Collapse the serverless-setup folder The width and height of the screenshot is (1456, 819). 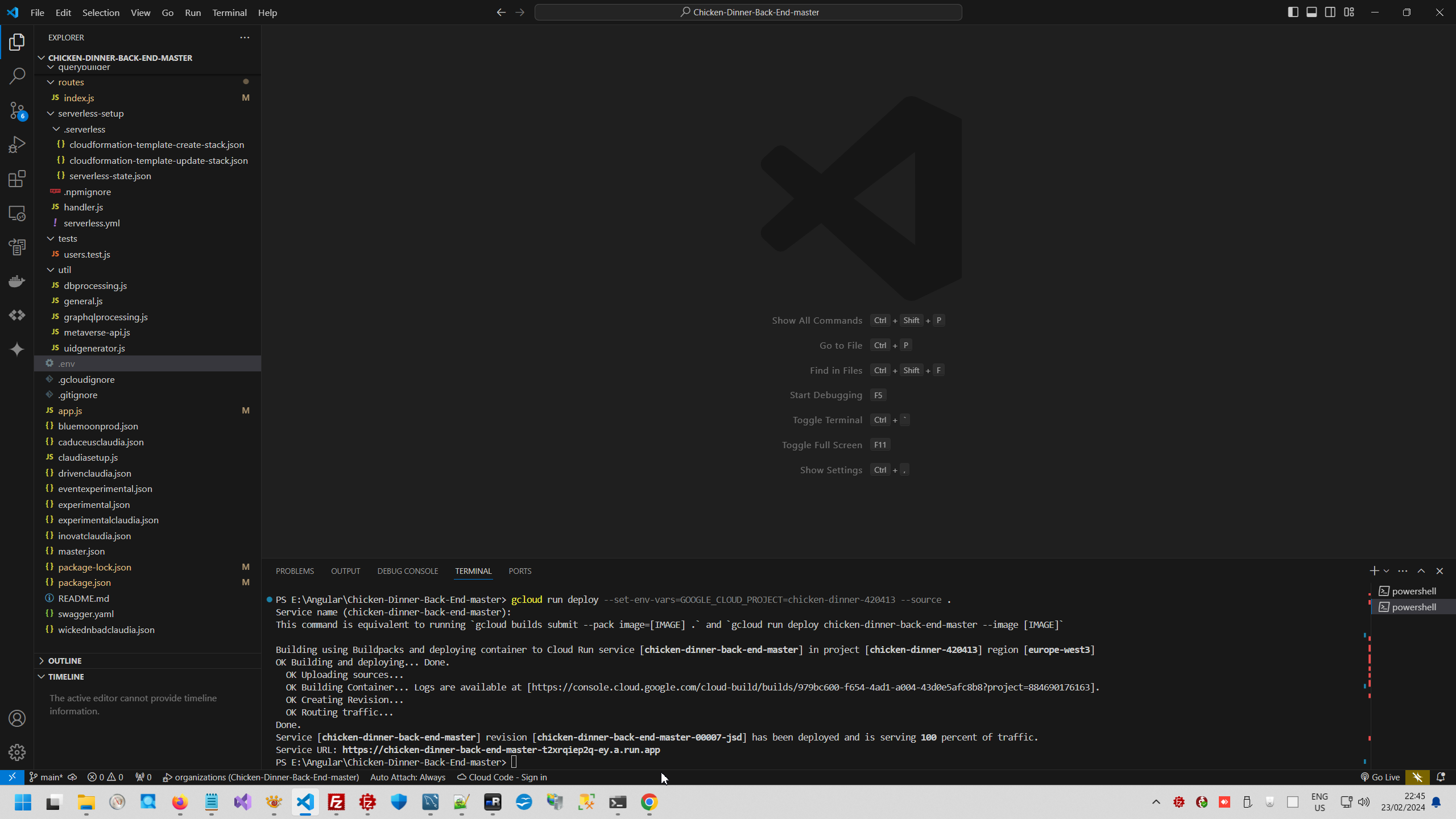[90, 113]
